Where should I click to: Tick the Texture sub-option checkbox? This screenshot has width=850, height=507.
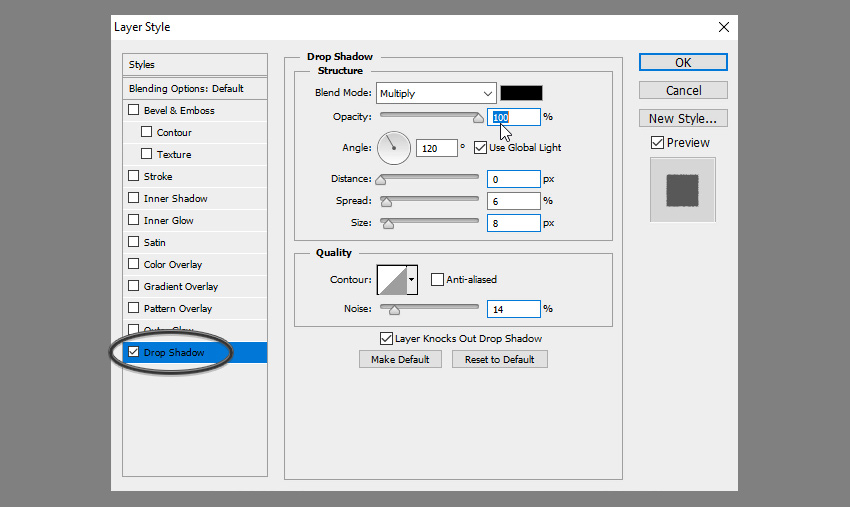click(x=146, y=154)
